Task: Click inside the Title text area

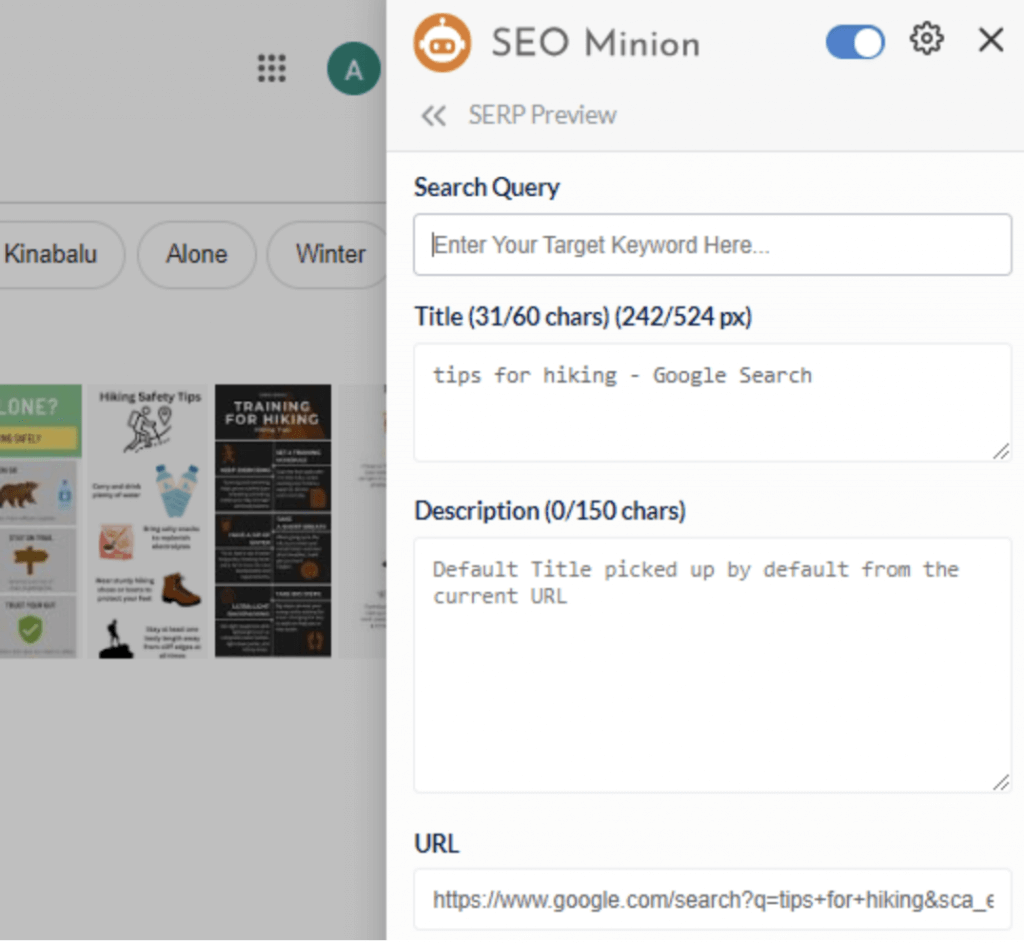Action: pos(712,402)
